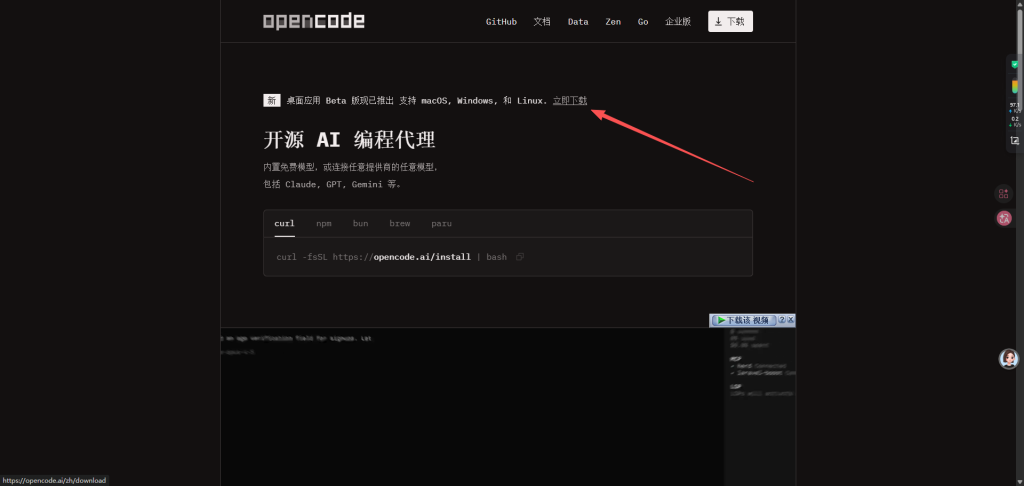The height and width of the screenshot is (486, 1024).
Task: Switch to the npm tab
Action: coord(324,223)
